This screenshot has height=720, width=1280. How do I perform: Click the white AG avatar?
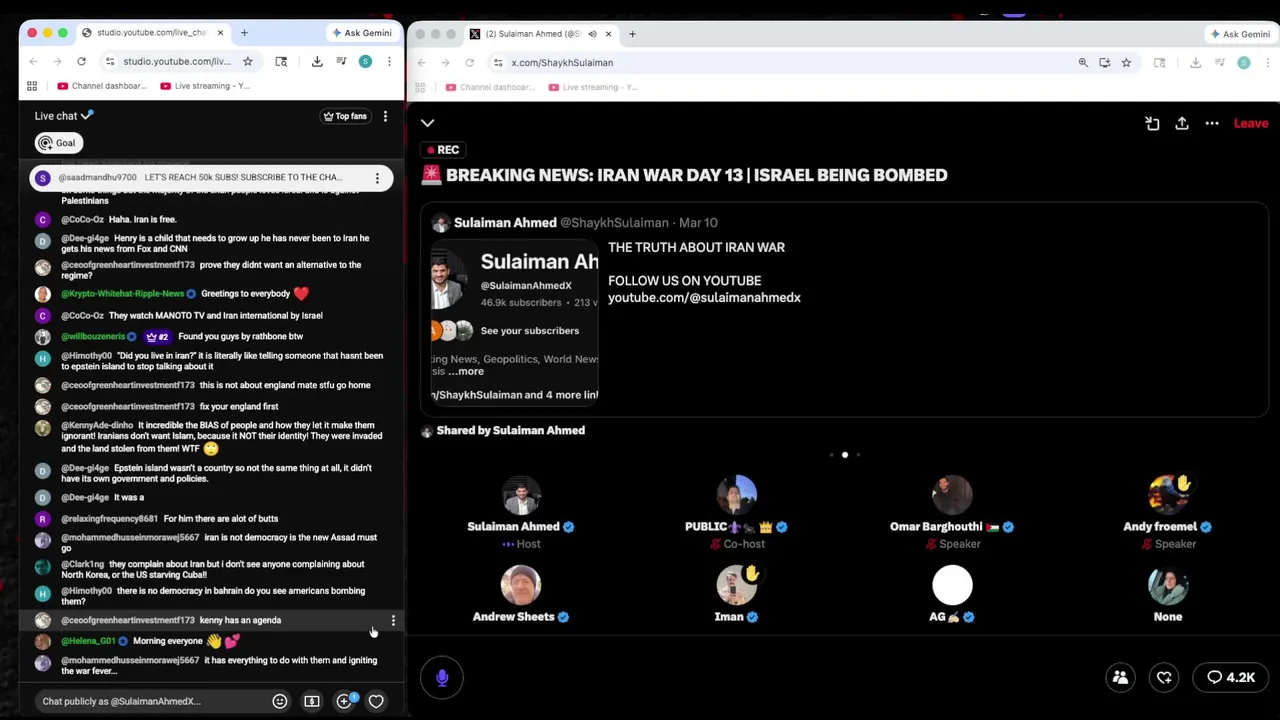(952, 586)
